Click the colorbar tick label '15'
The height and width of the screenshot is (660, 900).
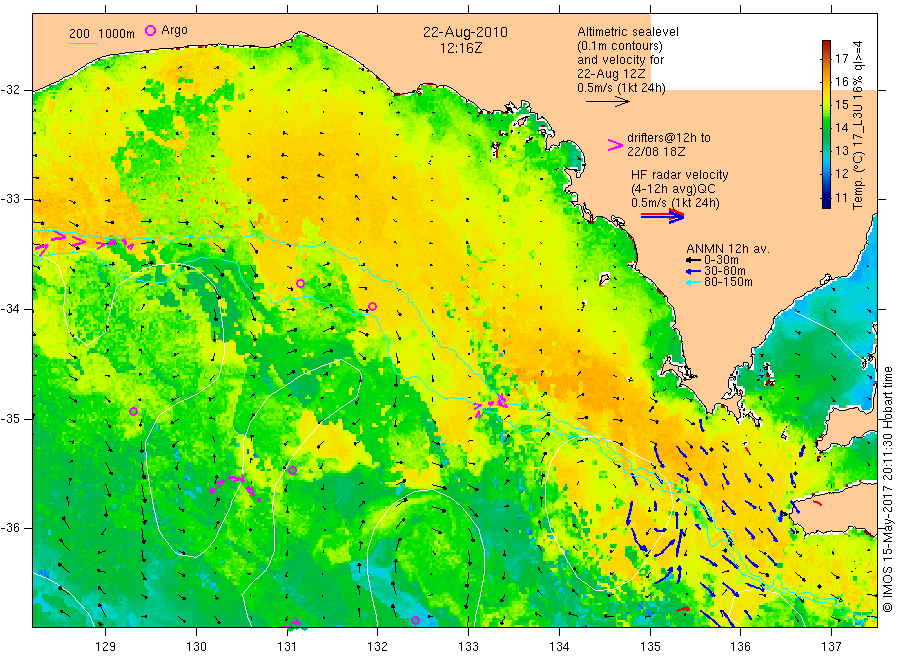841,104
